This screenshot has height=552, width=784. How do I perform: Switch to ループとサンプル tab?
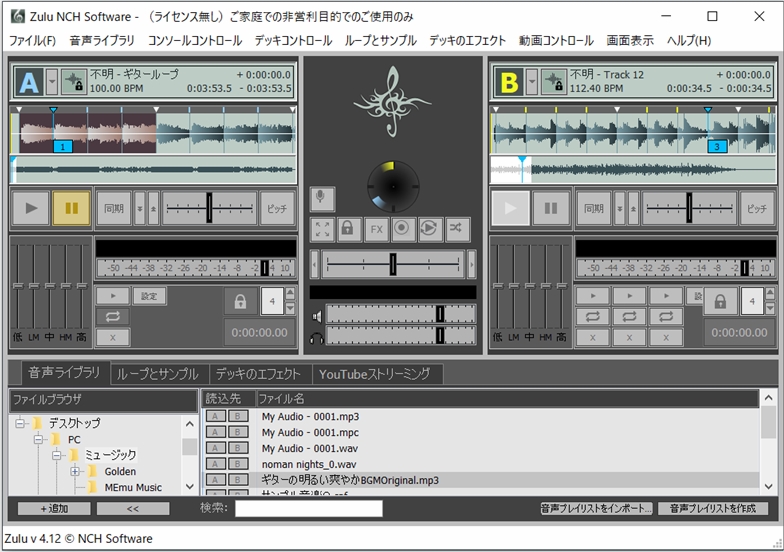[158, 374]
